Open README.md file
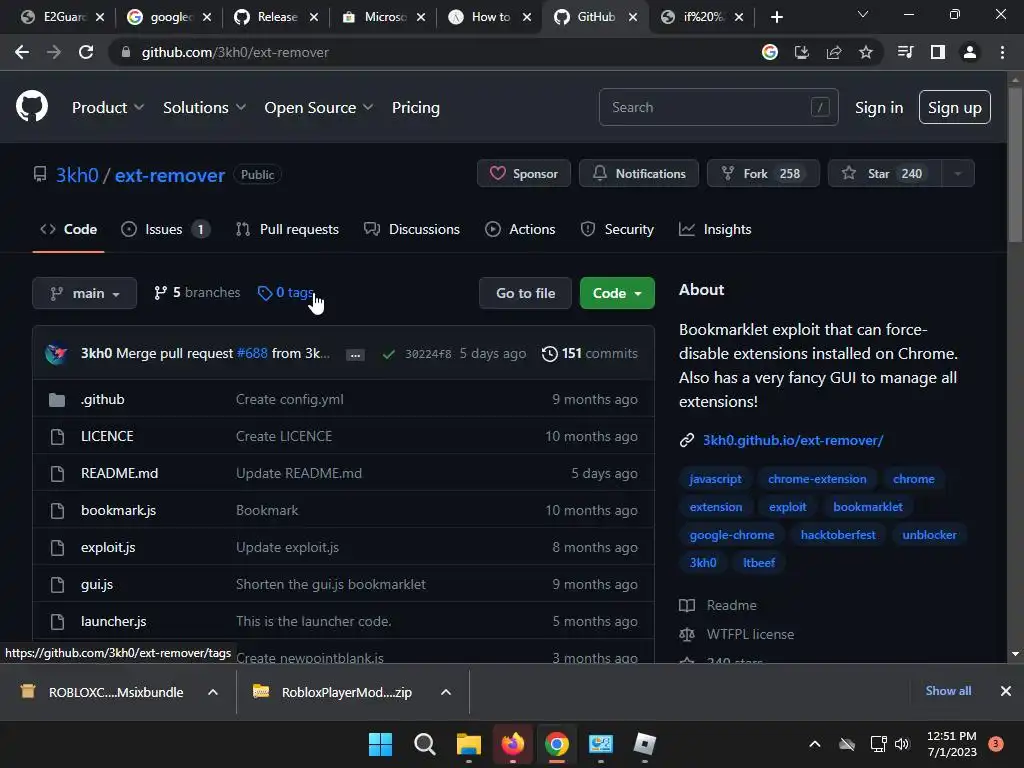This screenshot has width=1024, height=768. point(120,473)
